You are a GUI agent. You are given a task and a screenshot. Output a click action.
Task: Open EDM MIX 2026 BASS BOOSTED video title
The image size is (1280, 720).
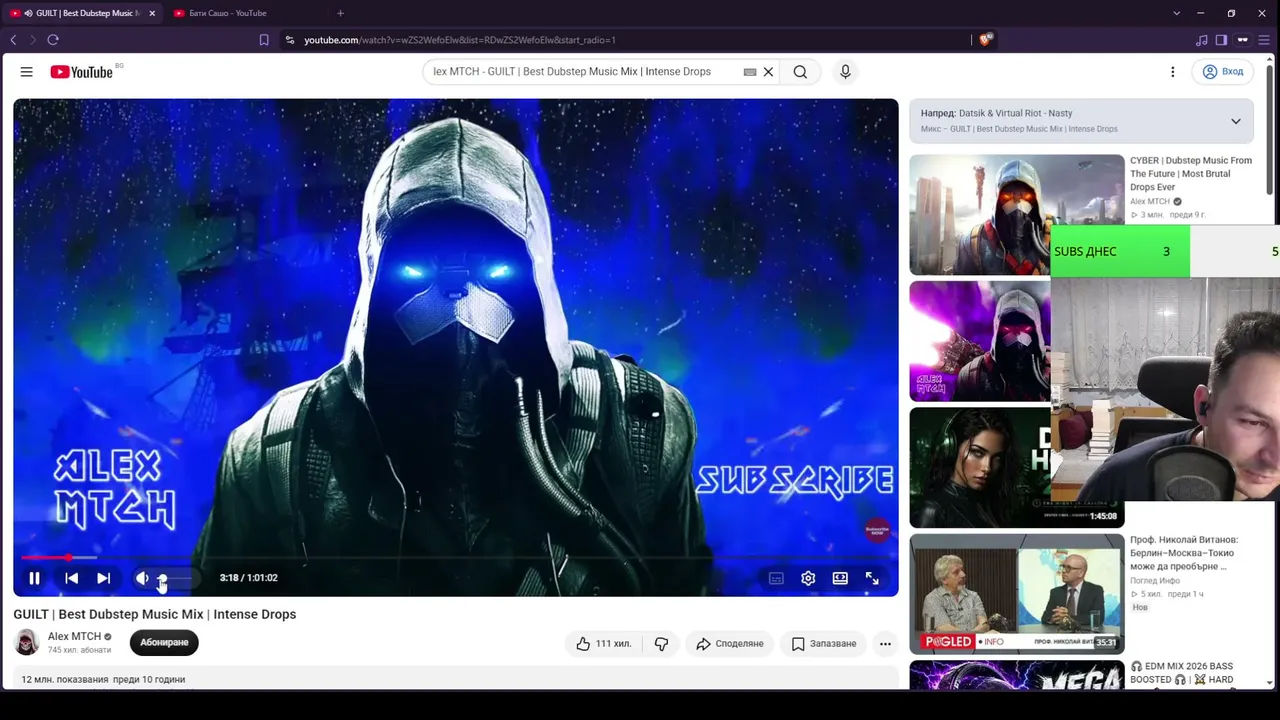(1182, 673)
